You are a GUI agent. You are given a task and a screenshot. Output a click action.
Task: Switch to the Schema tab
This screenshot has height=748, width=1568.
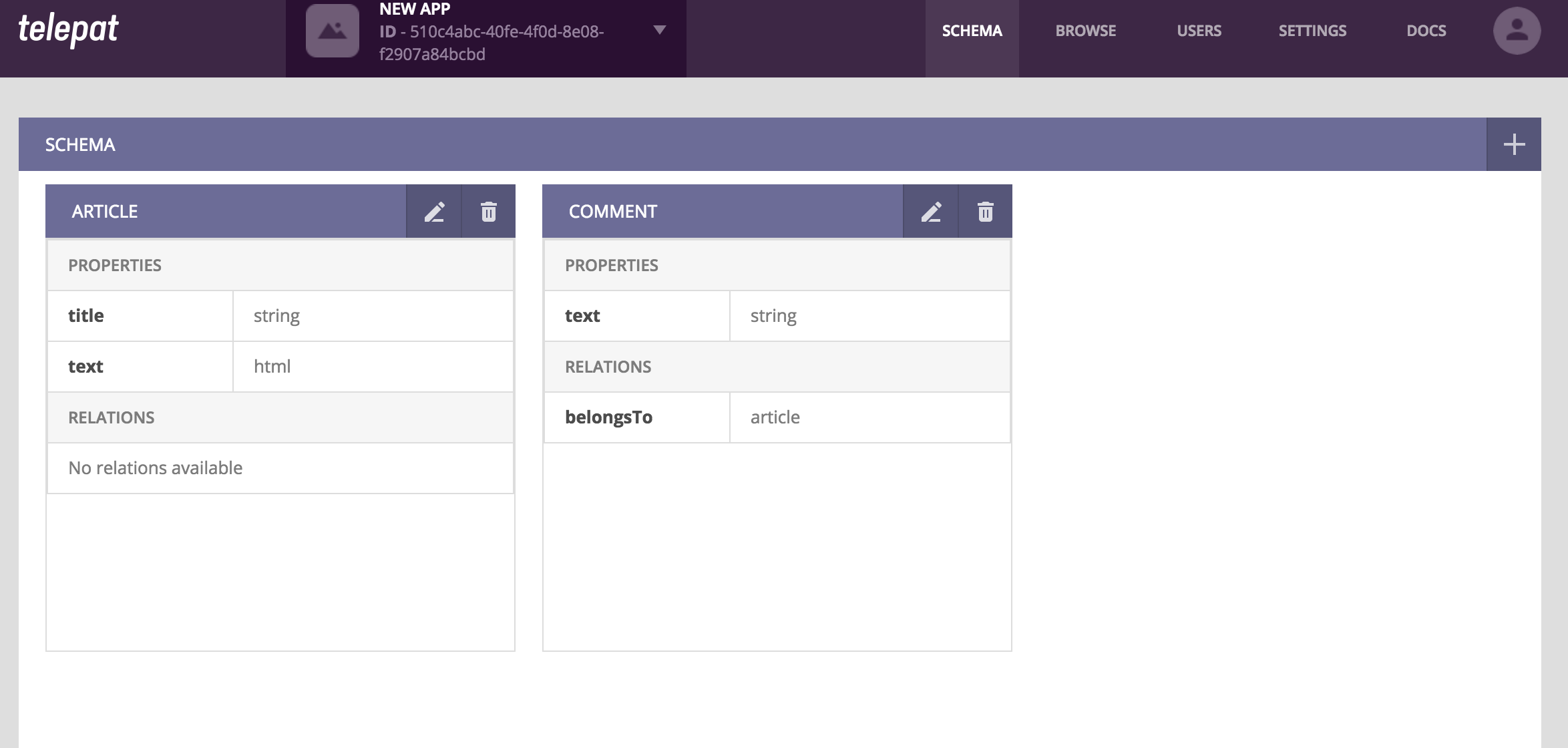[x=972, y=31]
